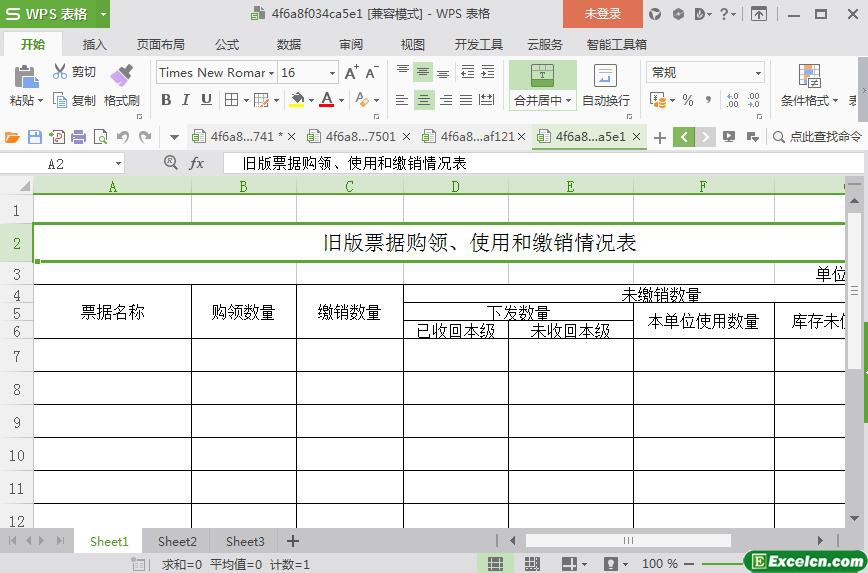Click the print preview icon

[x=101, y=137]
